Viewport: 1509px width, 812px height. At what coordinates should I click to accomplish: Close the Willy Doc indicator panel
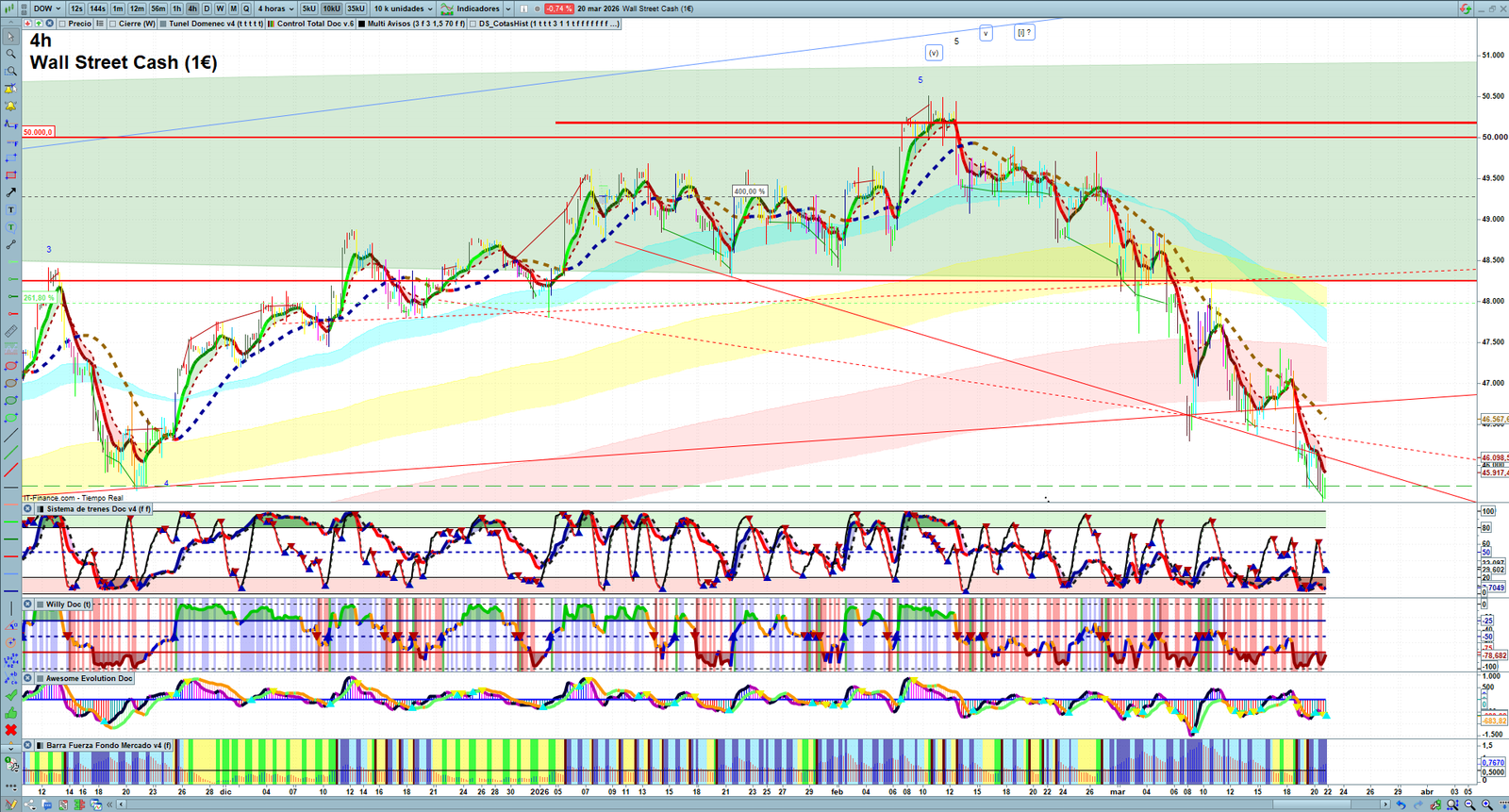click(28, 605)
